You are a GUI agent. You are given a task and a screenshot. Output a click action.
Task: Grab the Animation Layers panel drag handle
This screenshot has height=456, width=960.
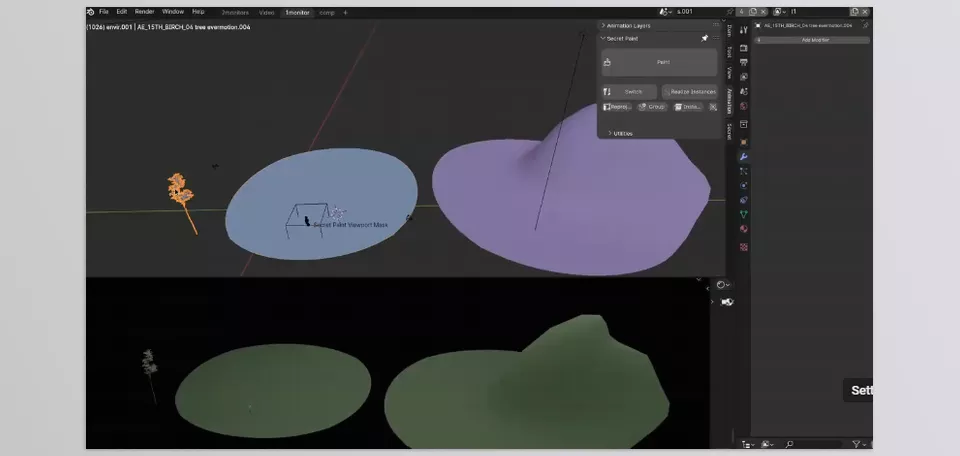pyautogui.click(x=716, y=25)
